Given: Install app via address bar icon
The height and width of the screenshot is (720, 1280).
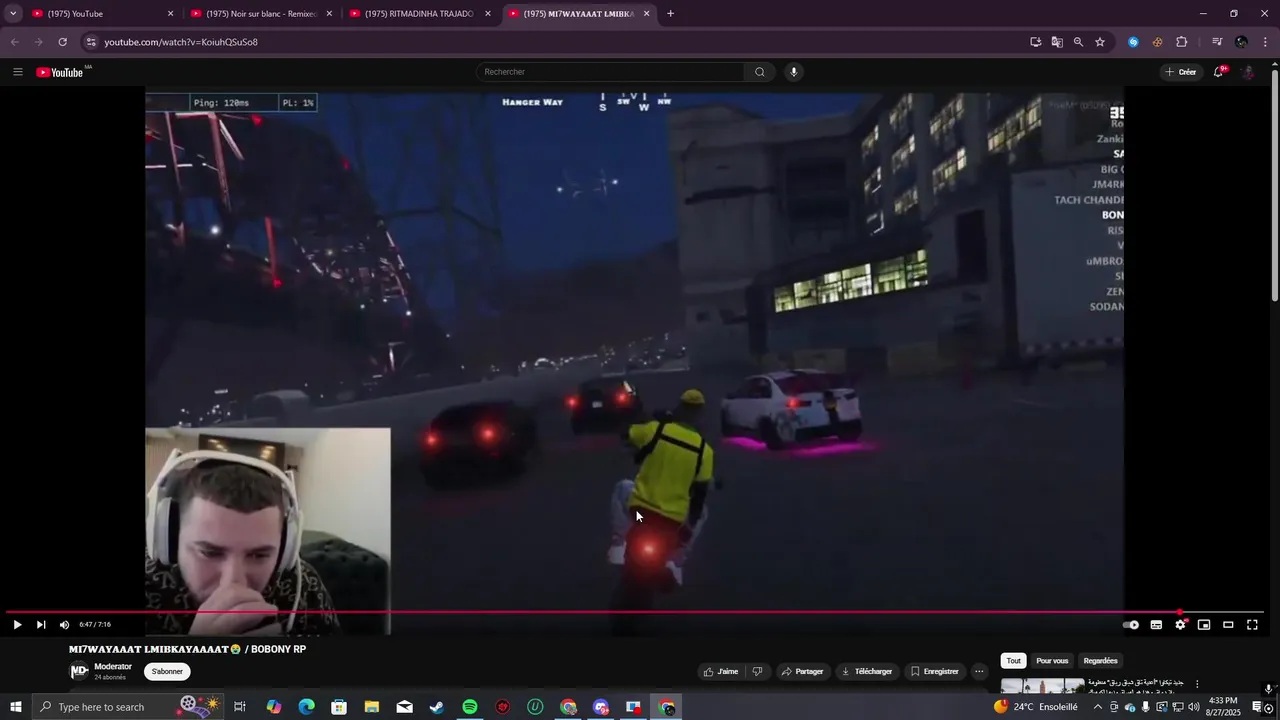Looking at the screenshot, I should [1035, 42].
